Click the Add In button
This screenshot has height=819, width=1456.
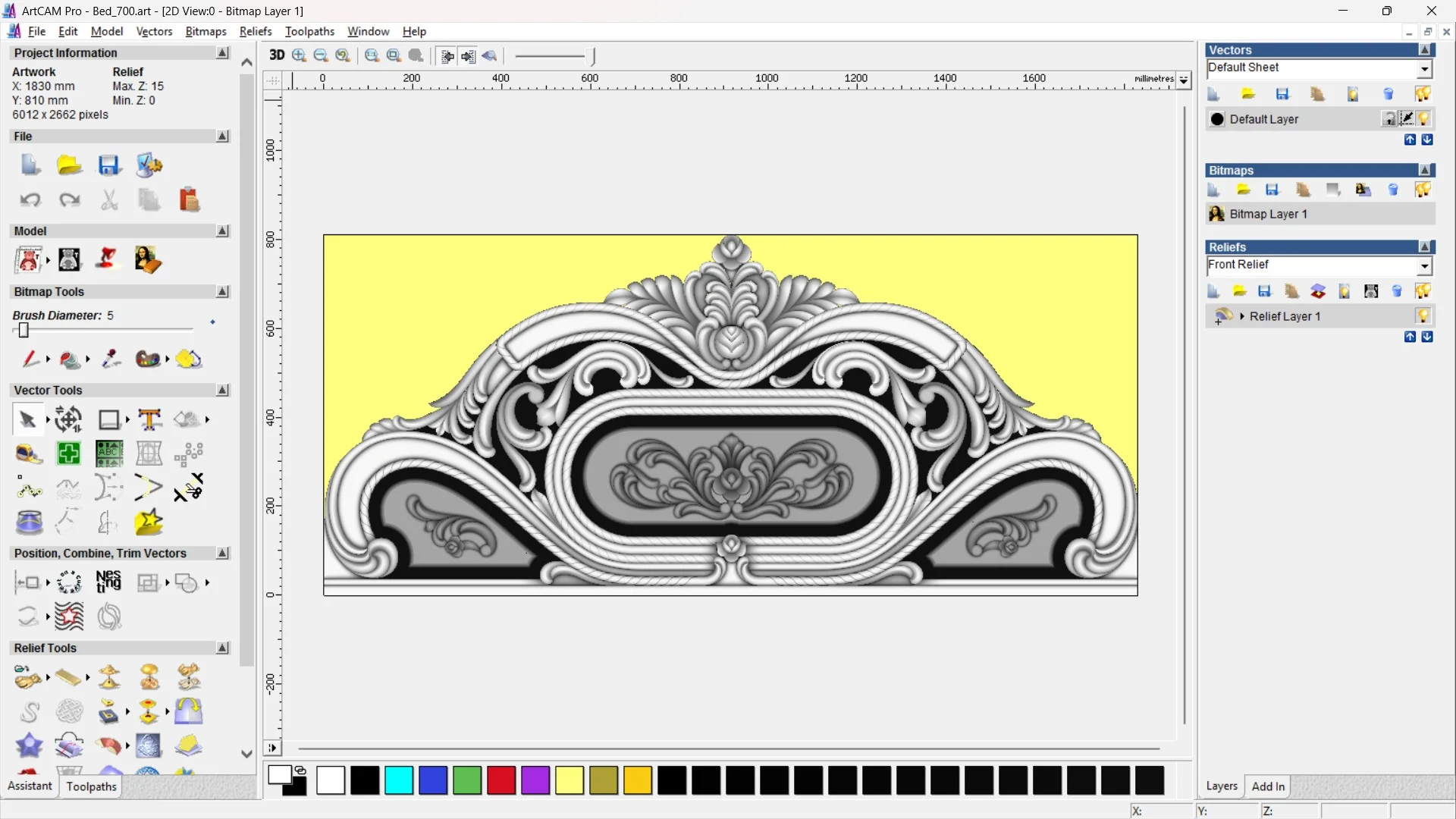[1269, 786]
